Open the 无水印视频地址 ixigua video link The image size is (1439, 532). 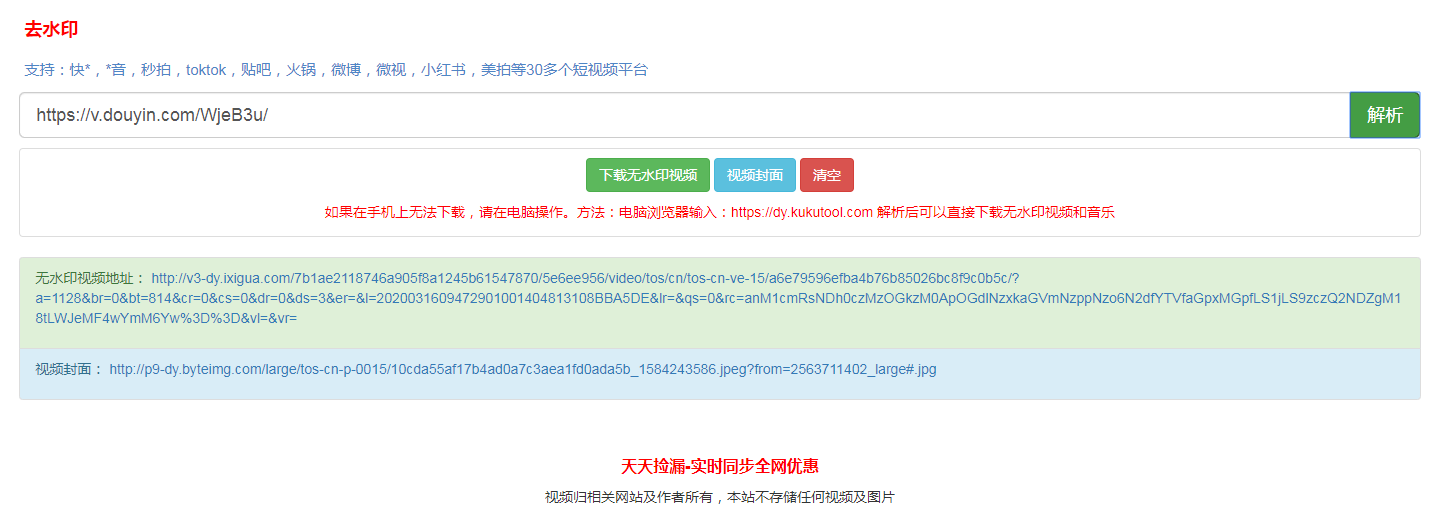pos(718,298)
